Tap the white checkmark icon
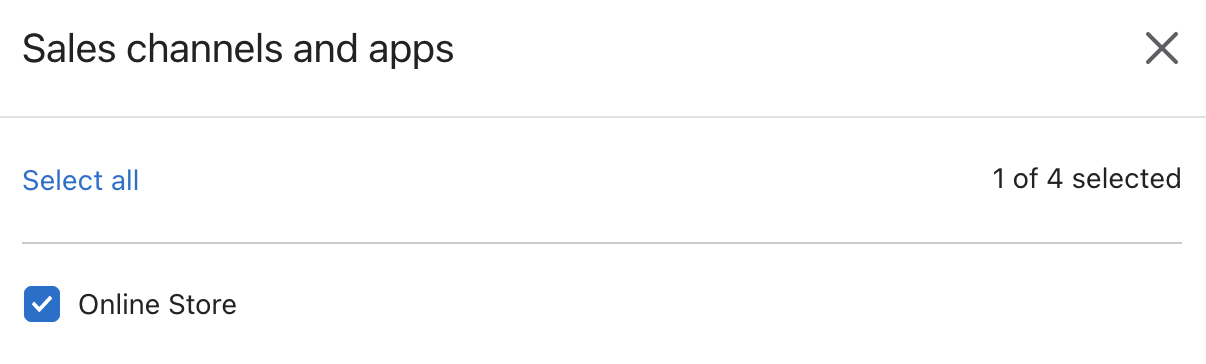Image resolution: width=1206 pixels, height=364 pixels. (42, 305)
